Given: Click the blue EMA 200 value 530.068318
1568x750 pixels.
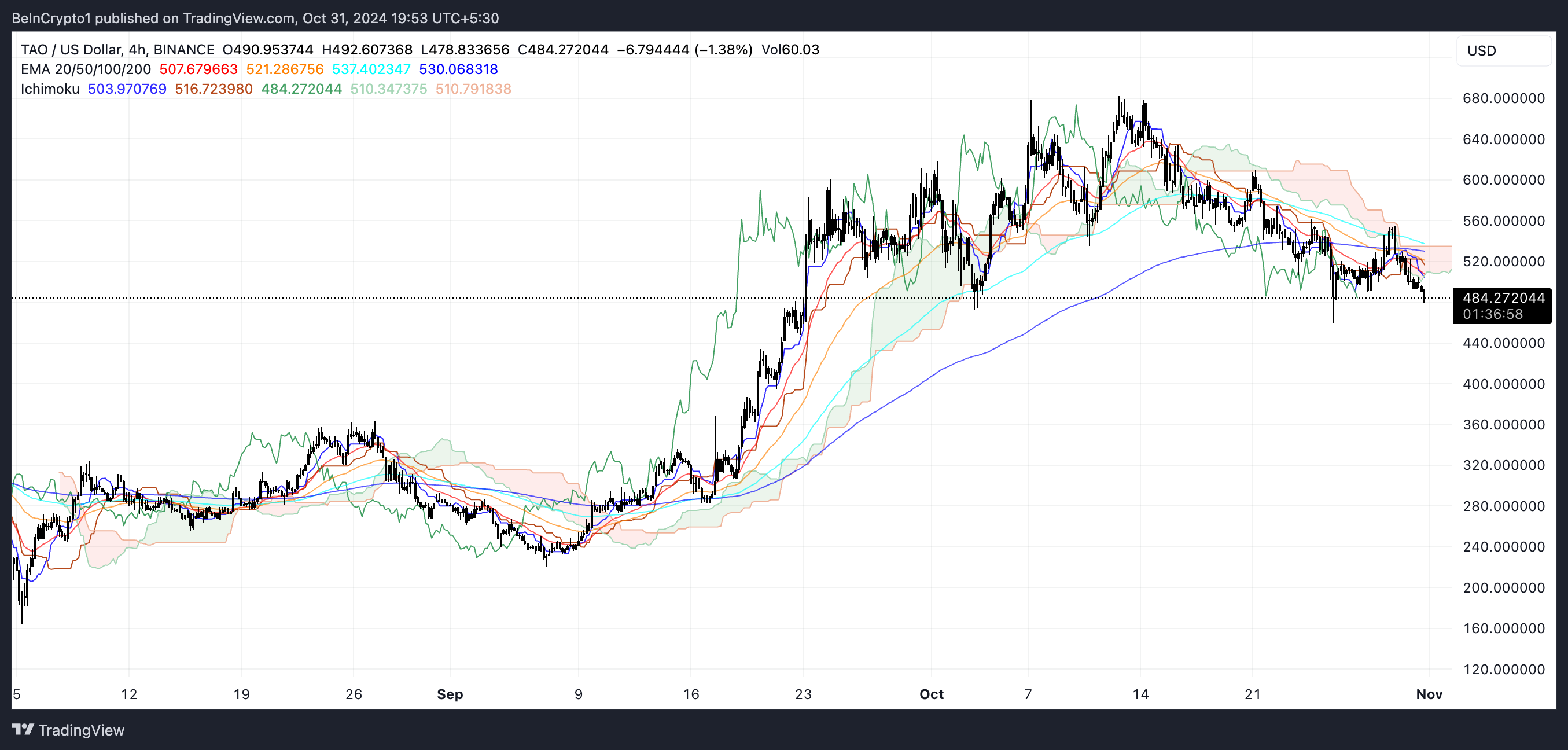Looking at the screenshot, I should point(458,69).
